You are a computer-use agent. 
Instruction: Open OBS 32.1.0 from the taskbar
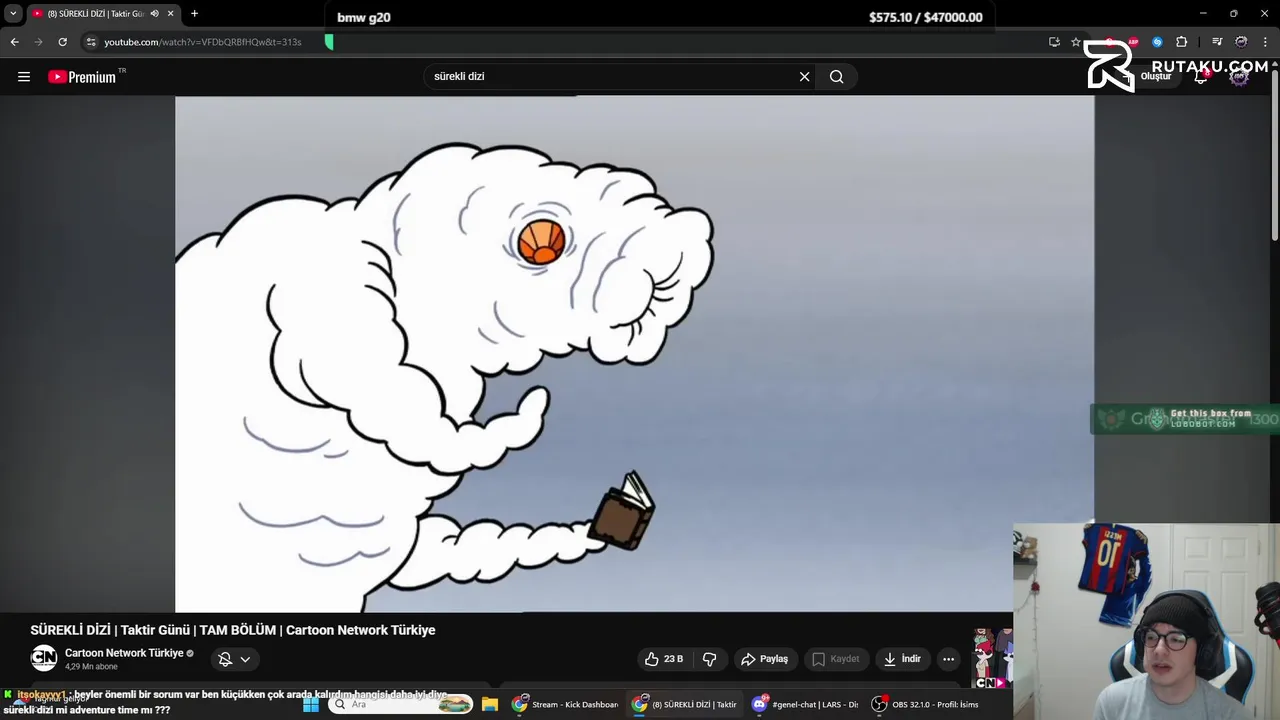pyautogui.click(x=925, y=704)
